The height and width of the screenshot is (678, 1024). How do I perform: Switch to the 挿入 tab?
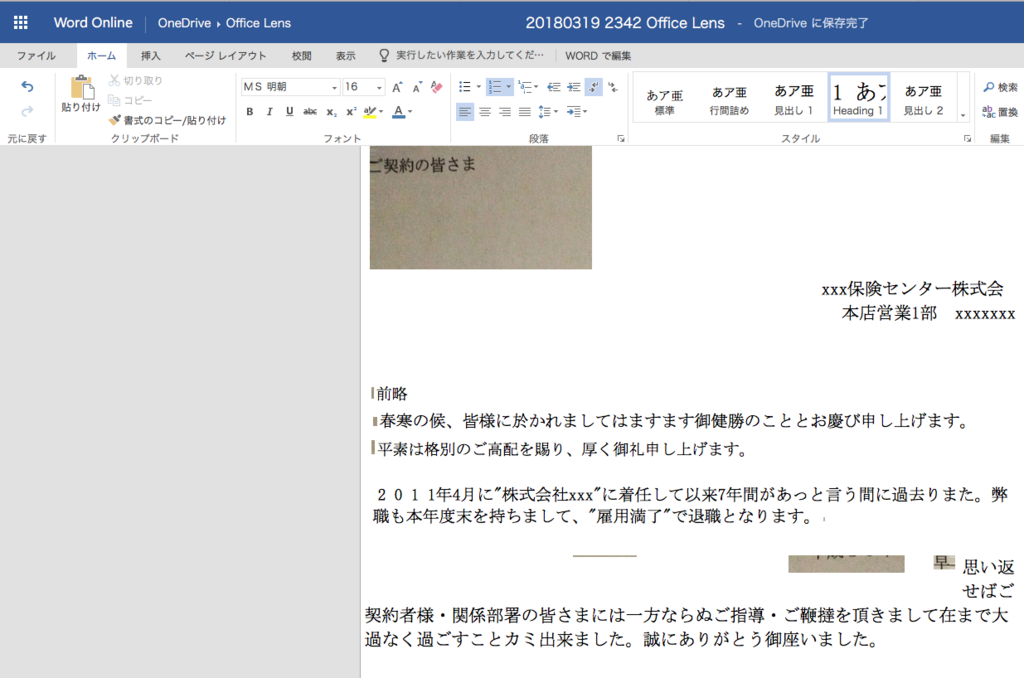[x=151, y=56]
